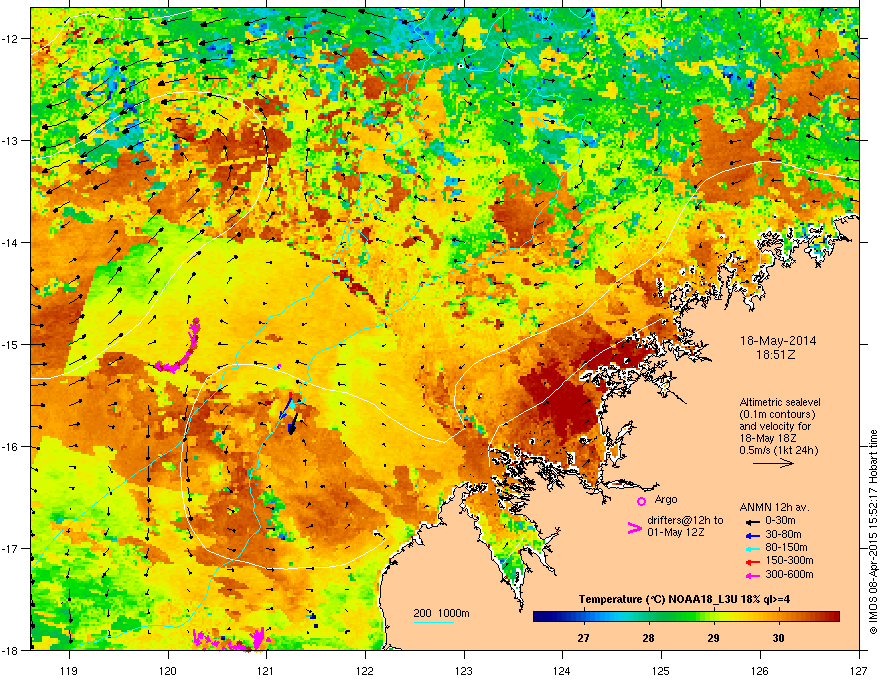Click the longitude axis label '119'
The image size is (880, 680).
pyautogui.click(x=70, y=670)
